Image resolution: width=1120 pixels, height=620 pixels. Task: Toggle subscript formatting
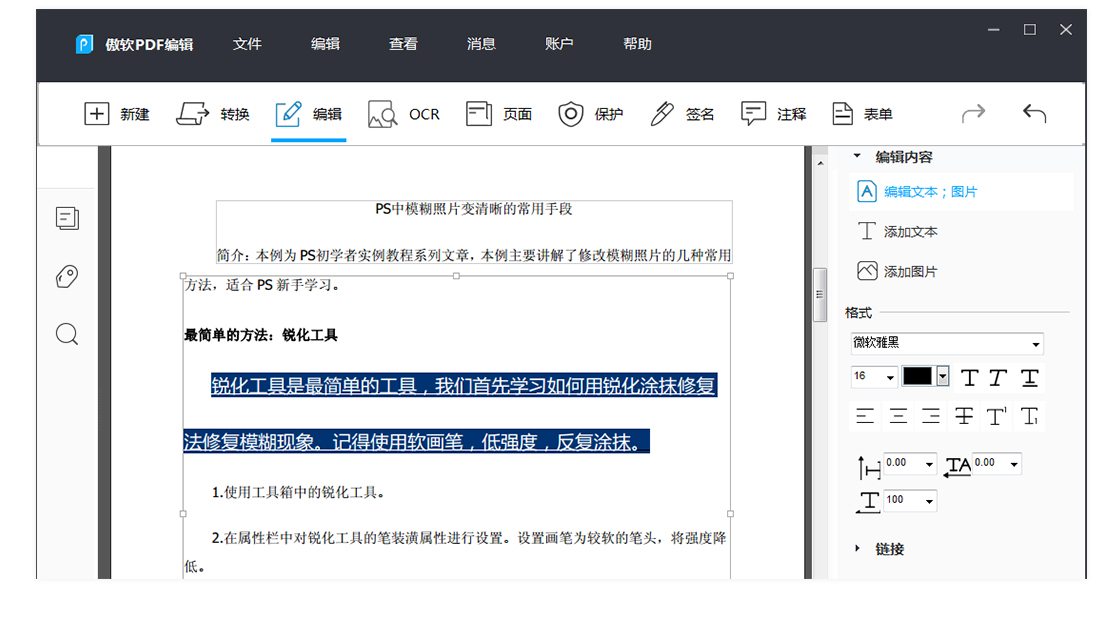pyautogui.click(x=1029, y=416)
